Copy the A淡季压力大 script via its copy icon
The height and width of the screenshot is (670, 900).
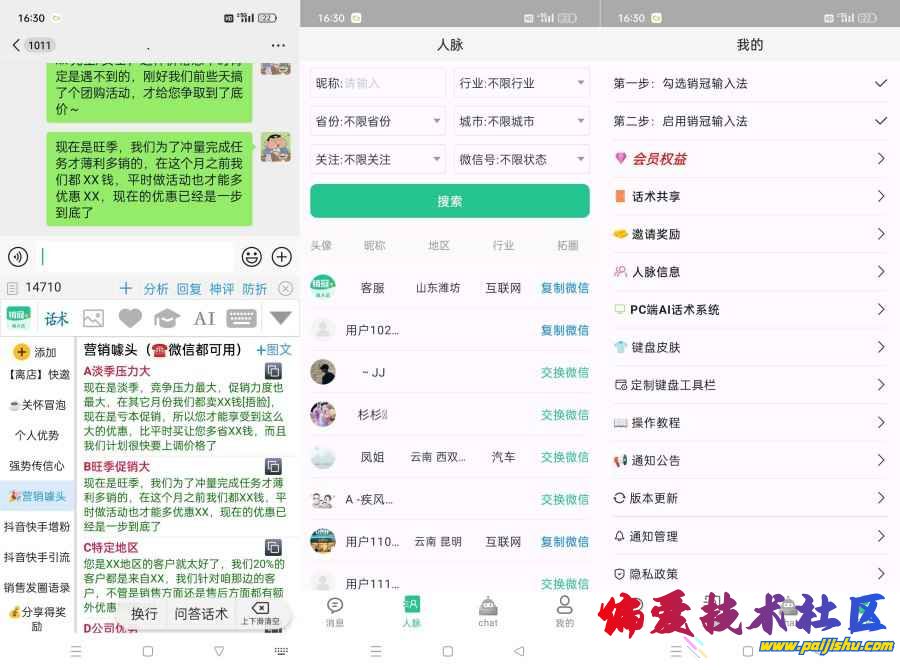[x=273, y=372]
